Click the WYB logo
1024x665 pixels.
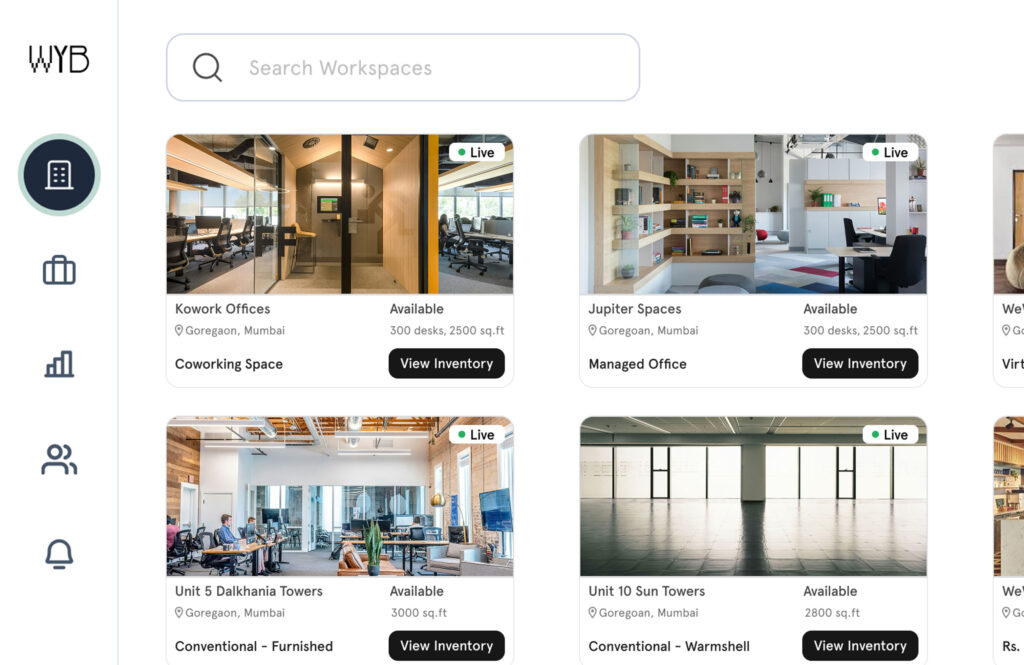pyautogui.click(x=59, y=59)
